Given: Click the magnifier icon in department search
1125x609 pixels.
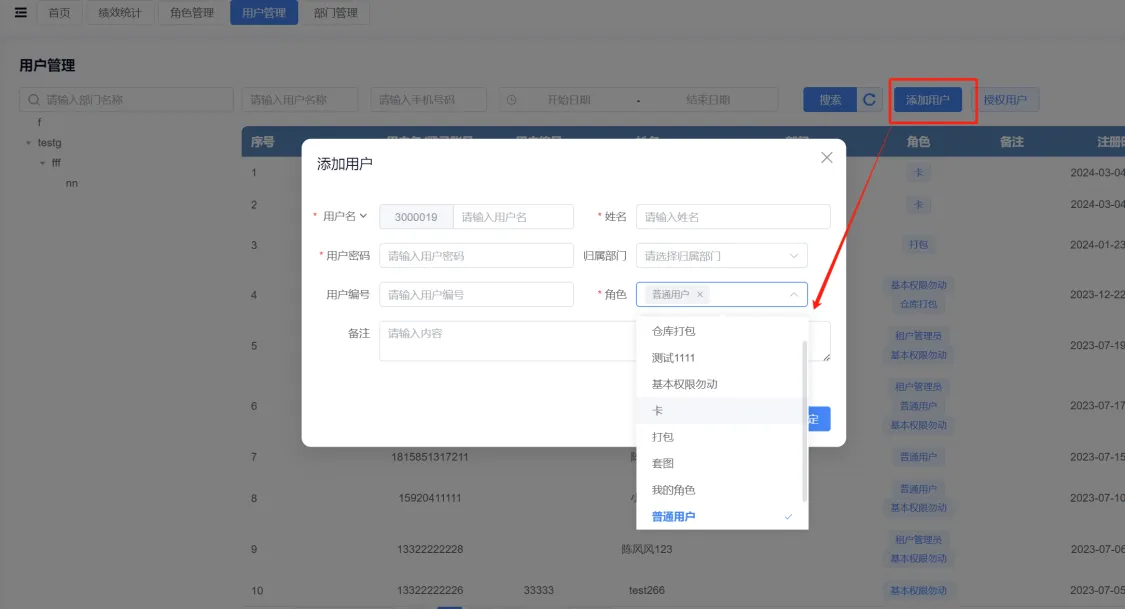Looking at the screenshot, I should (x=34, y=100).
